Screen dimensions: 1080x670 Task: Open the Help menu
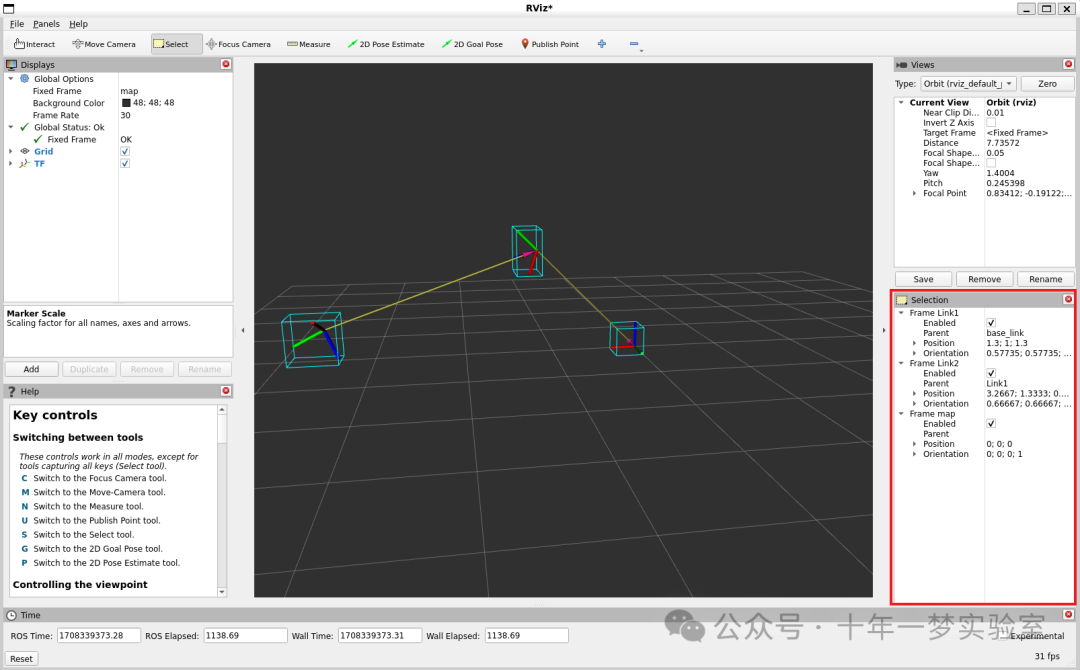(79, 23)
